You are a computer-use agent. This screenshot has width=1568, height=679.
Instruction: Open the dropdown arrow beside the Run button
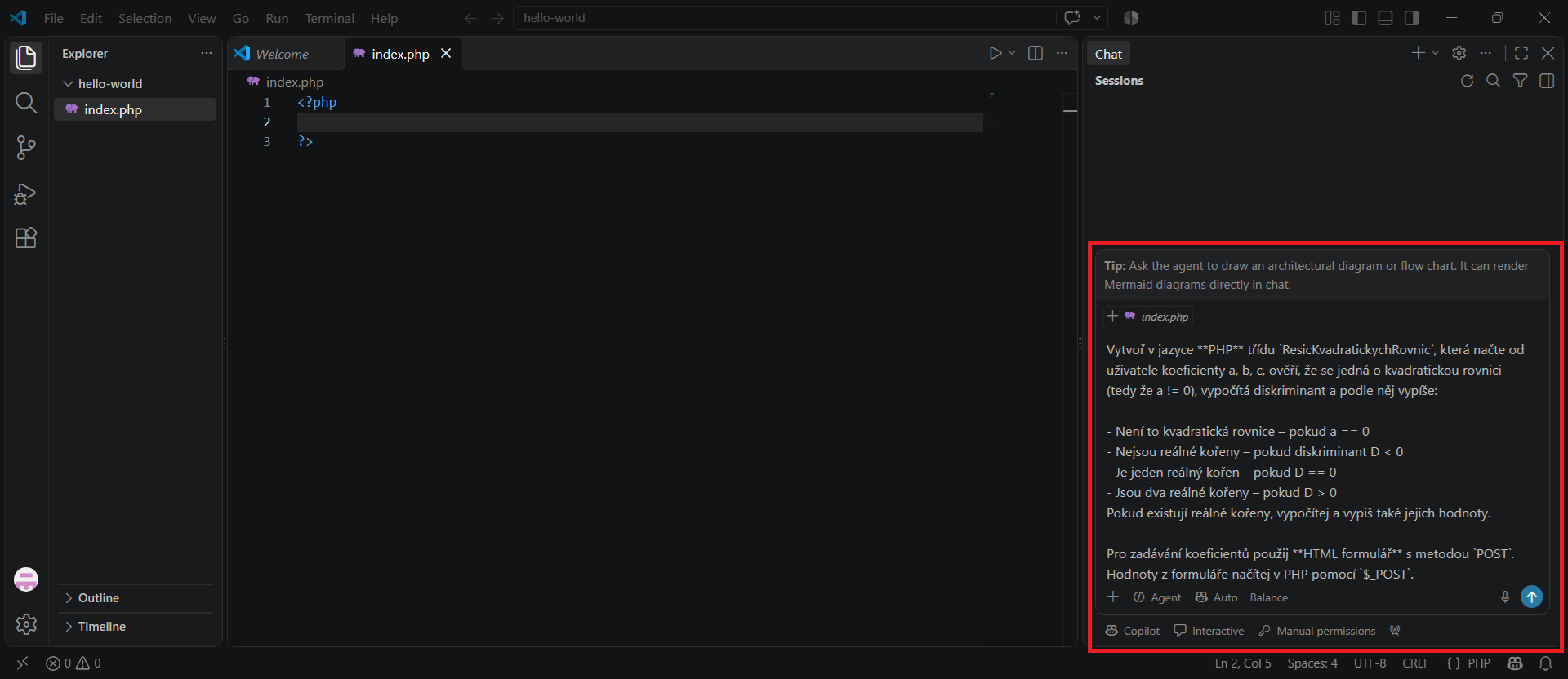coord(1013,53)
